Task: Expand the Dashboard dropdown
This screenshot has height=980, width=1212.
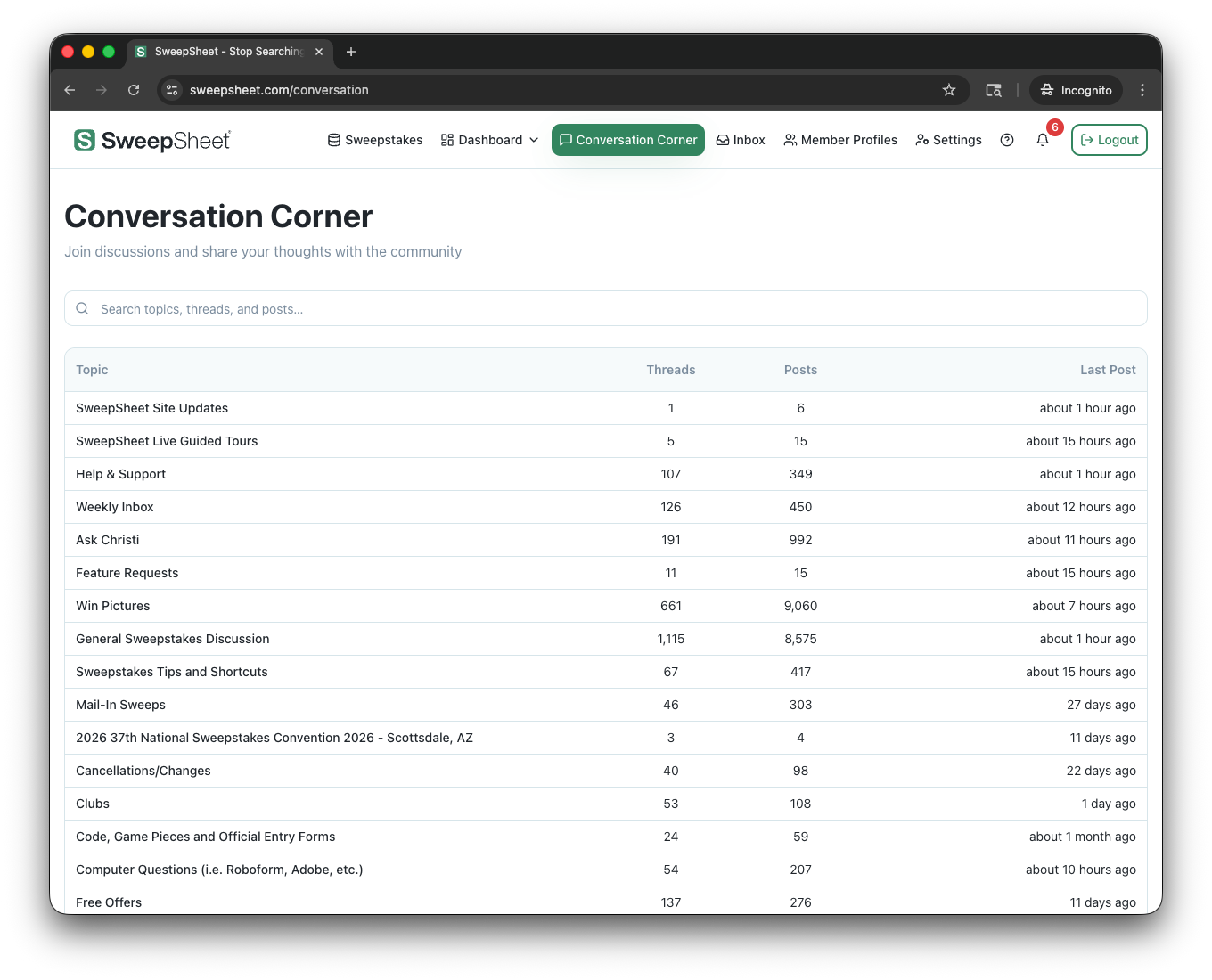Action: click(x=490, y=140)
